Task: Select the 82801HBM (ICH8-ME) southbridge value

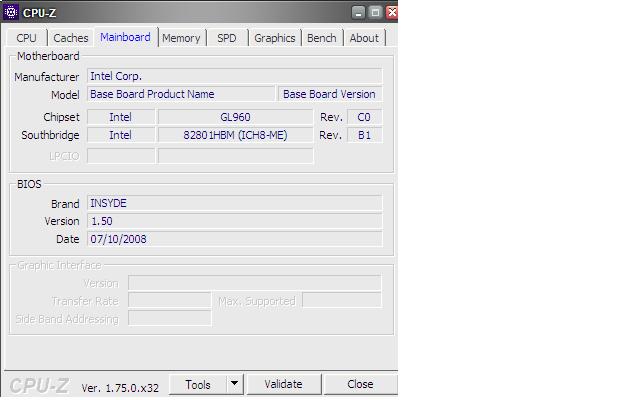Action: (235, 135)
